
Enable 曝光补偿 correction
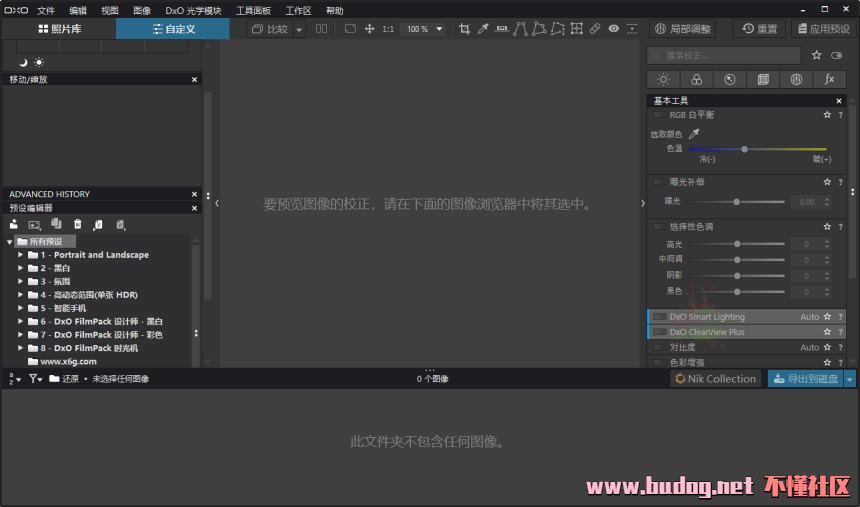click(659, 182)
